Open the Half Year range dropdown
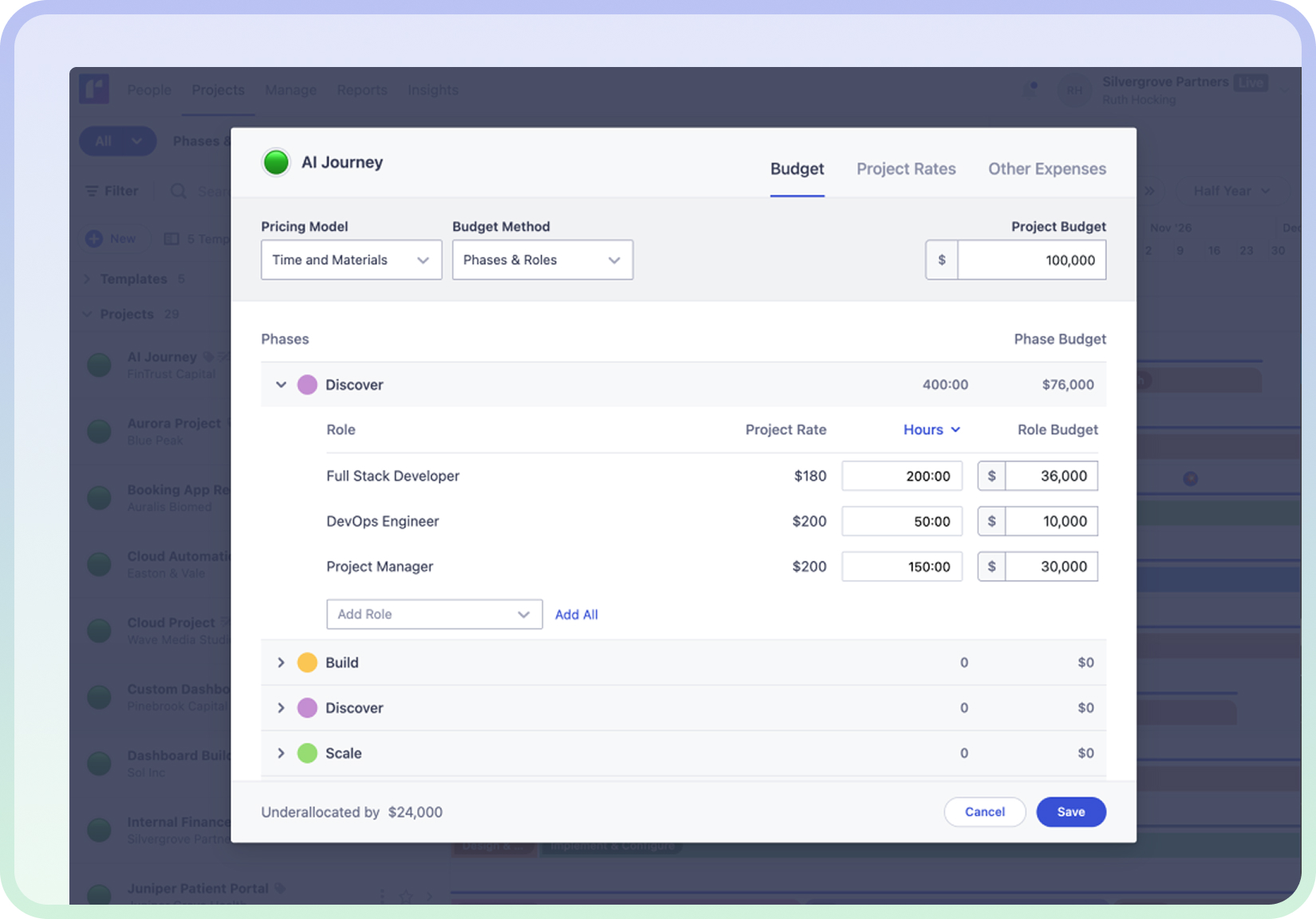Viewport: 1316px width, 919px height. tap(1231, 191)
